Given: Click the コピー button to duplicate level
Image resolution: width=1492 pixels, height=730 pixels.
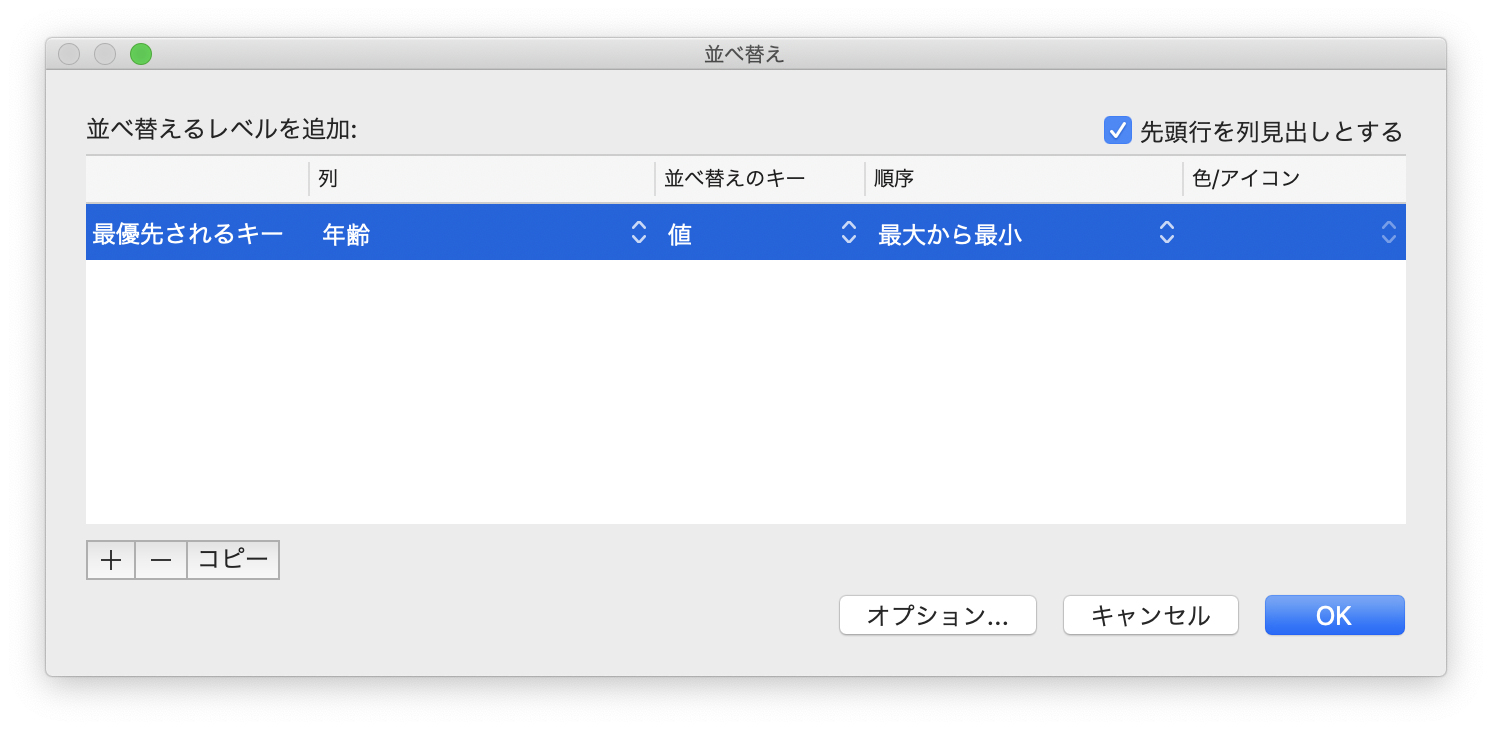Looking at the screenshot, I should pyautogui.click(x=233, y=560).
